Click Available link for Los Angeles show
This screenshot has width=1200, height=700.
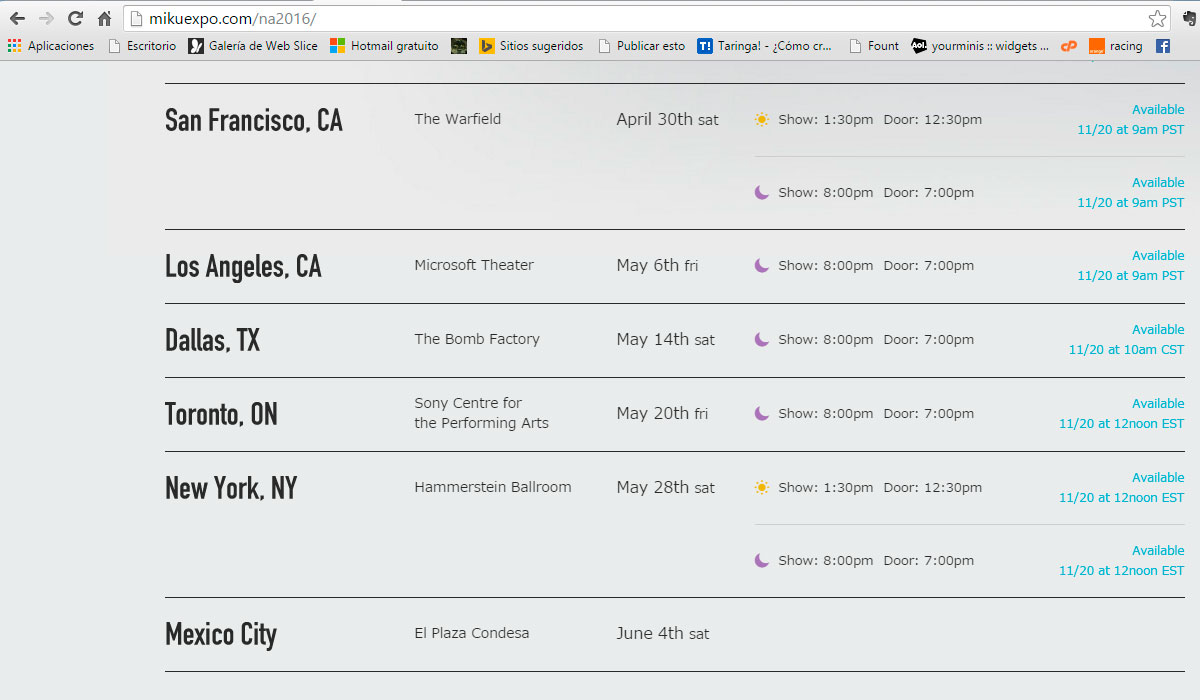tap(1157, 256)
